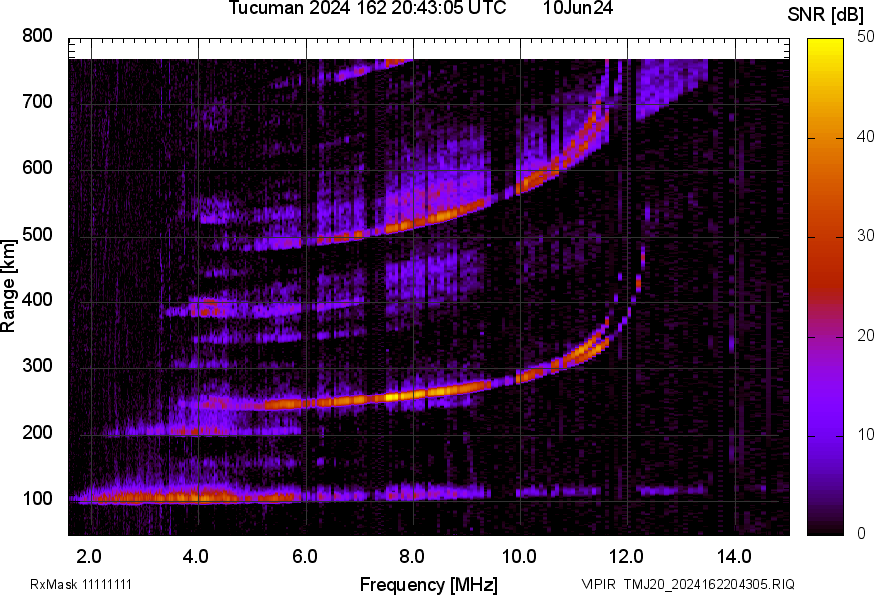Screen dimensions: 874x595
Task: Click the '100' range tick label
Action: (37, 497)
